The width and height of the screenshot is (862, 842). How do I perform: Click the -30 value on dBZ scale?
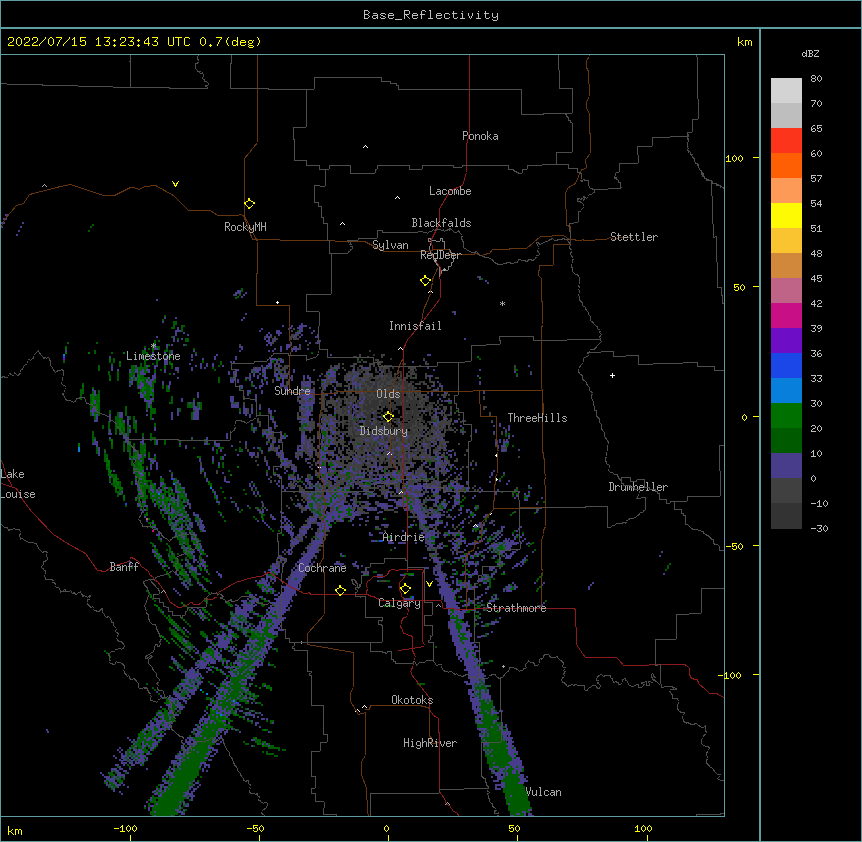point(819,528)
